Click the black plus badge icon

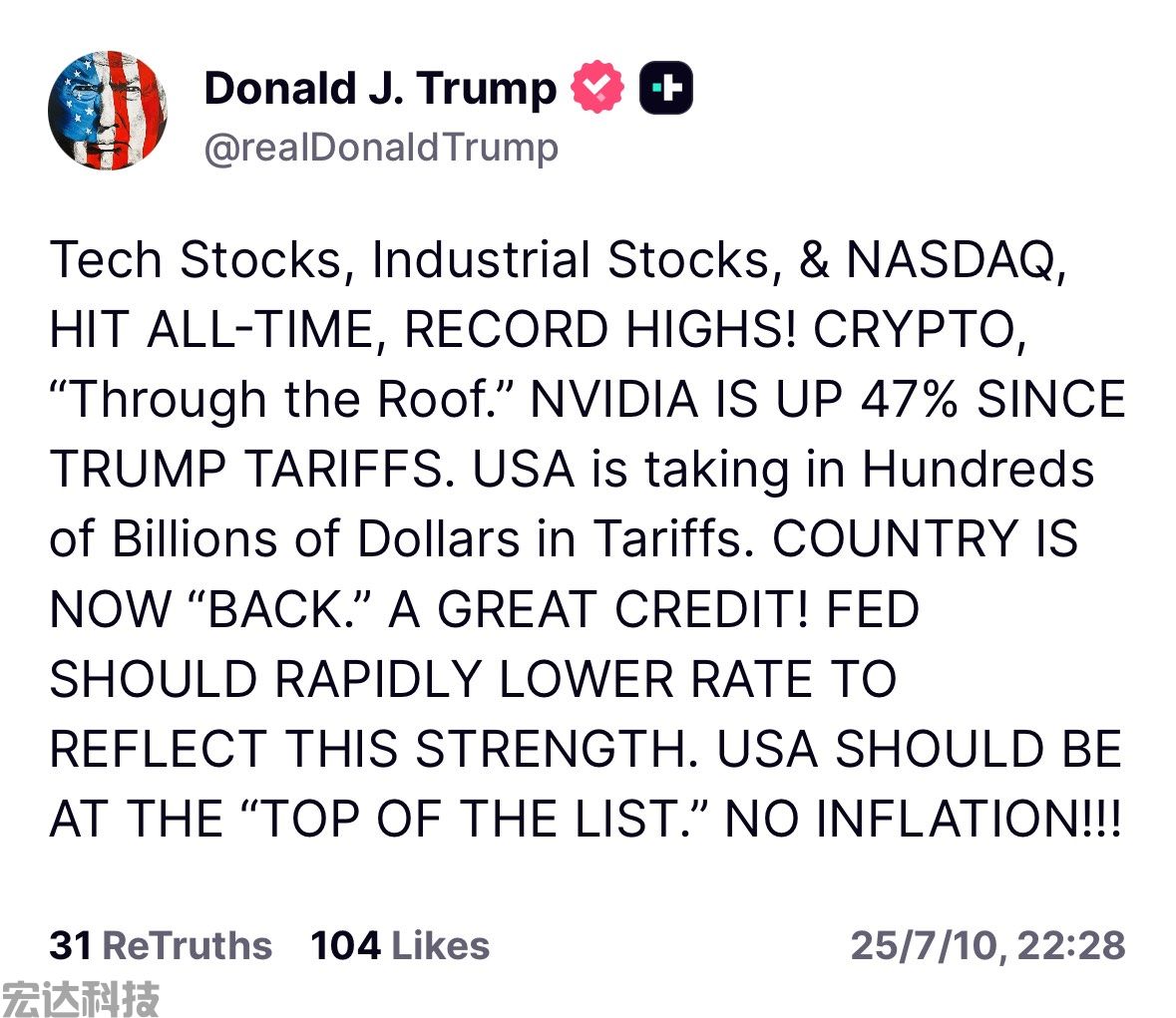[666, 88]
